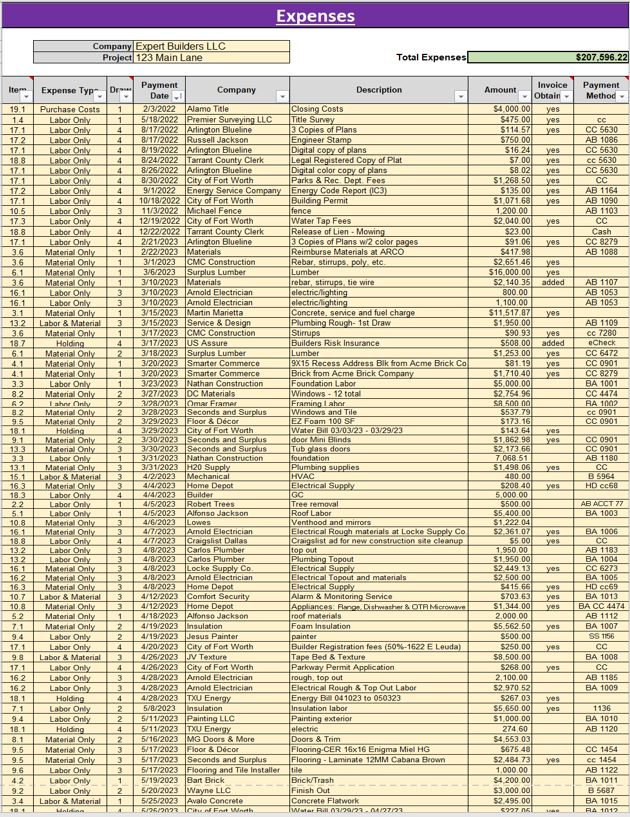Image resolution: width=630 pixels, height=817 pixels.
Task: Select the Craigslist Dallas company cell
Action: pos(238,541)
